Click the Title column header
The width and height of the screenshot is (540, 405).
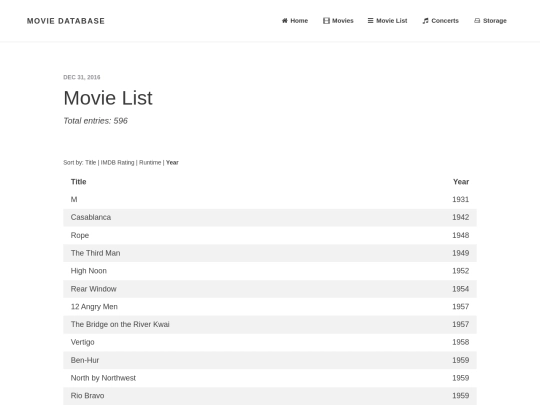[x=79, y=182]
